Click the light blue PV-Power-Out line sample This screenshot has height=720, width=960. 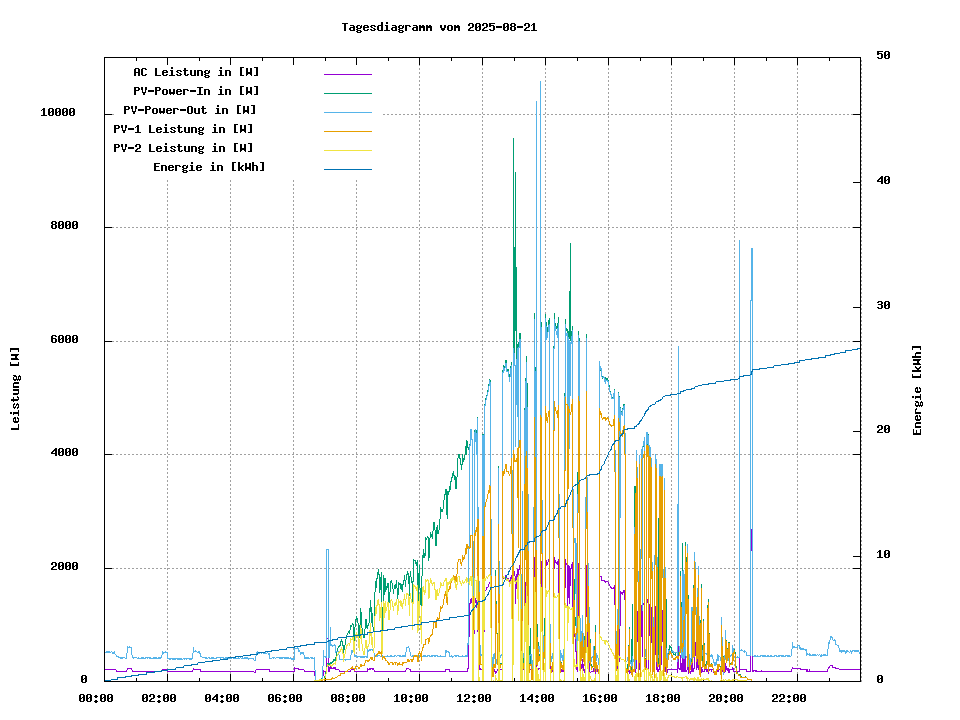pos(347,111)
